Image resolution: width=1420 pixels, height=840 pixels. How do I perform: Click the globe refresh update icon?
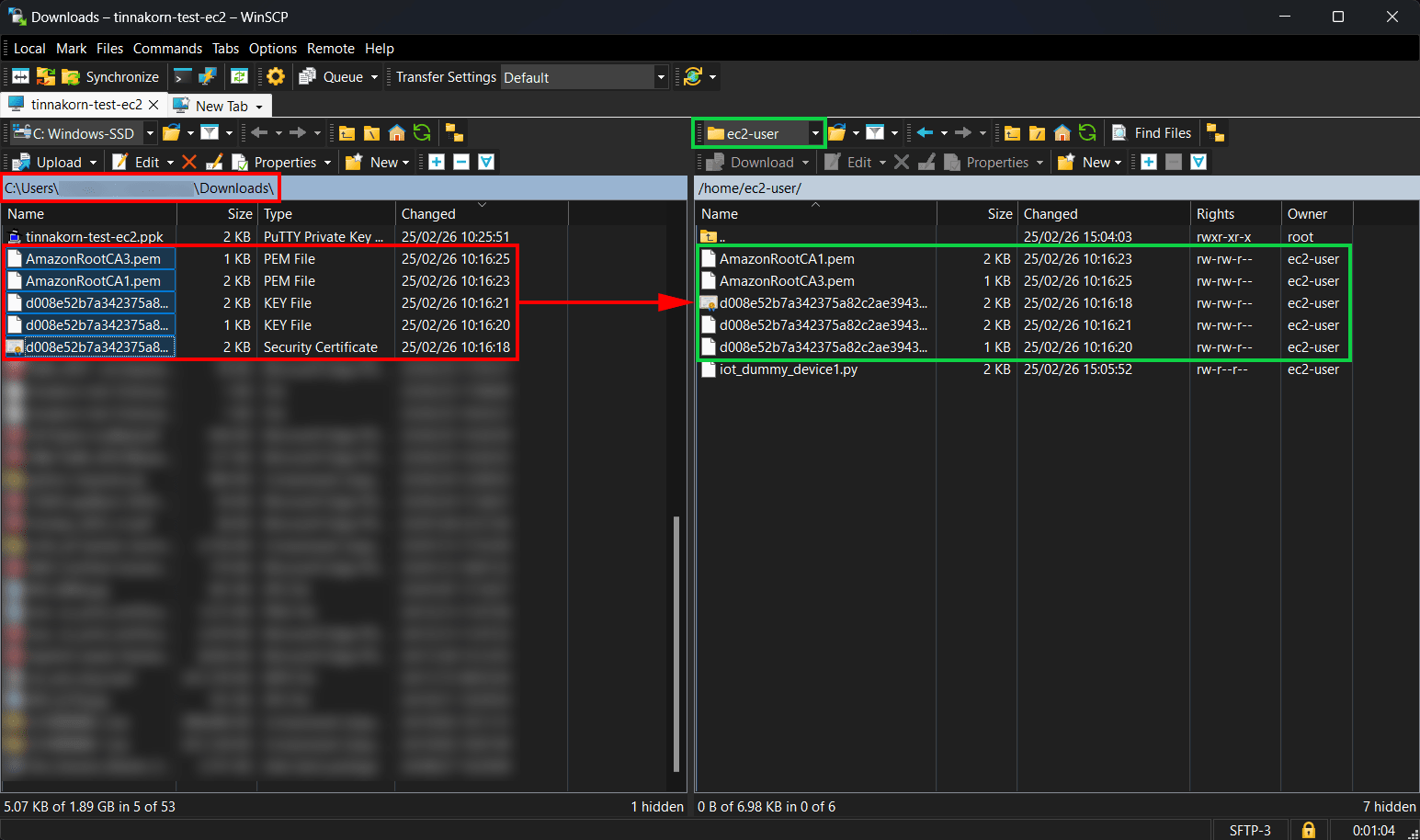[x=693, y=77]
